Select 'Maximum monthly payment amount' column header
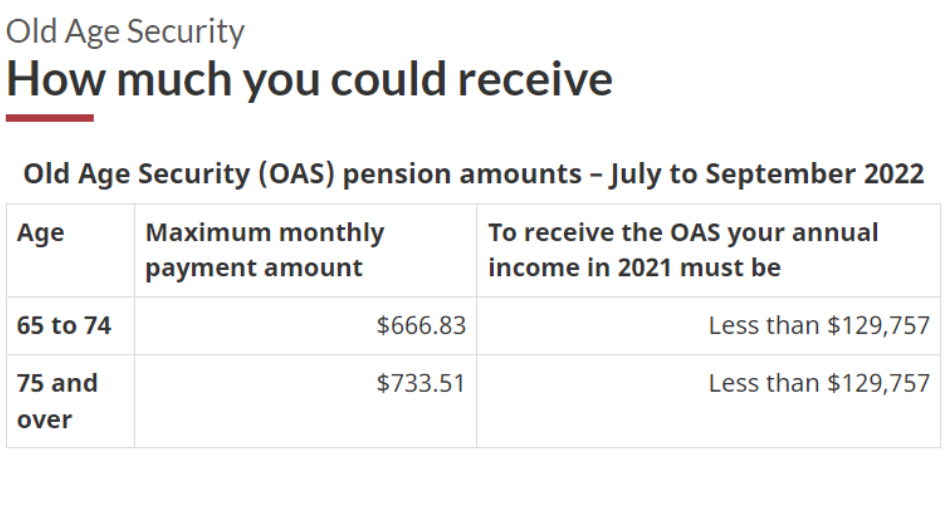Screen dimensions: 948x508 [x=265, y=250]
